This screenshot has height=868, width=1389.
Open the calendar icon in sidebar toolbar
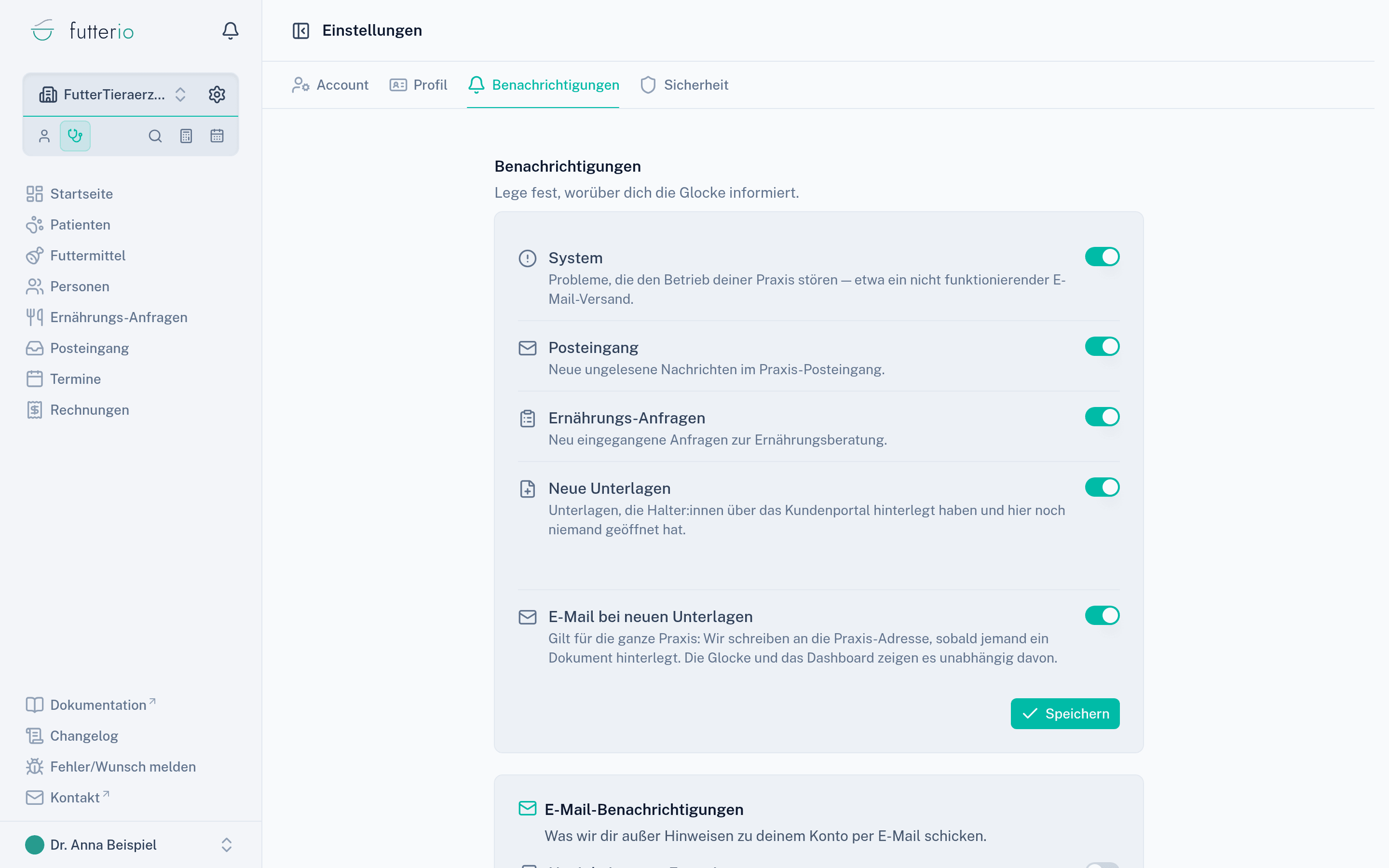click(217, 136)
